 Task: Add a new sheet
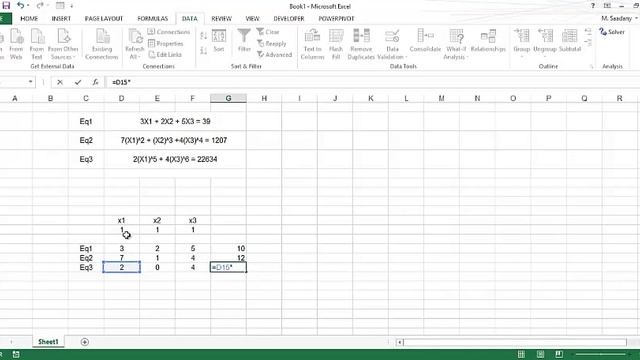point(84,342)
